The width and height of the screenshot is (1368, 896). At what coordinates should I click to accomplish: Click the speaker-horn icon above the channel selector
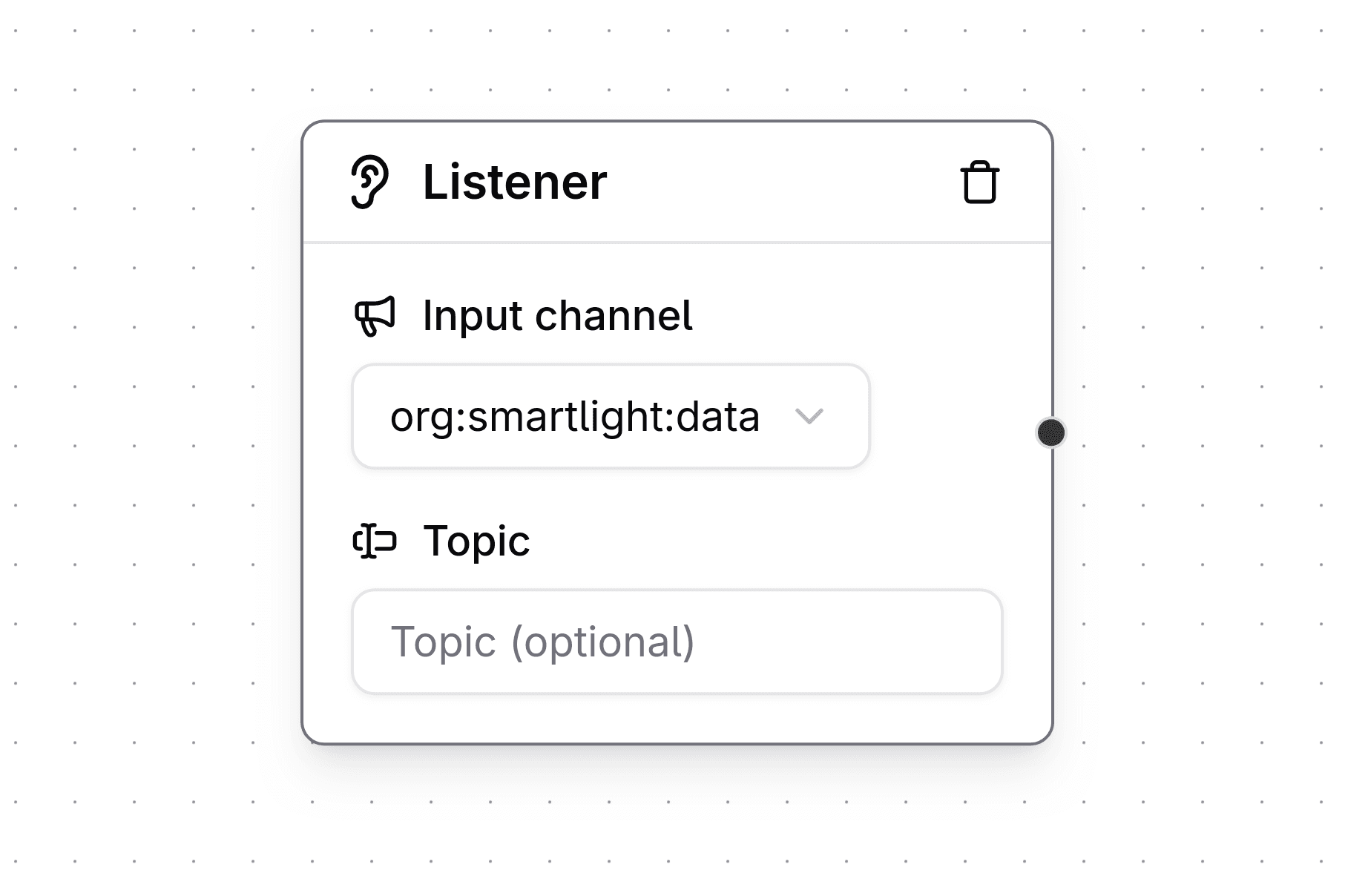click(375, 314)
